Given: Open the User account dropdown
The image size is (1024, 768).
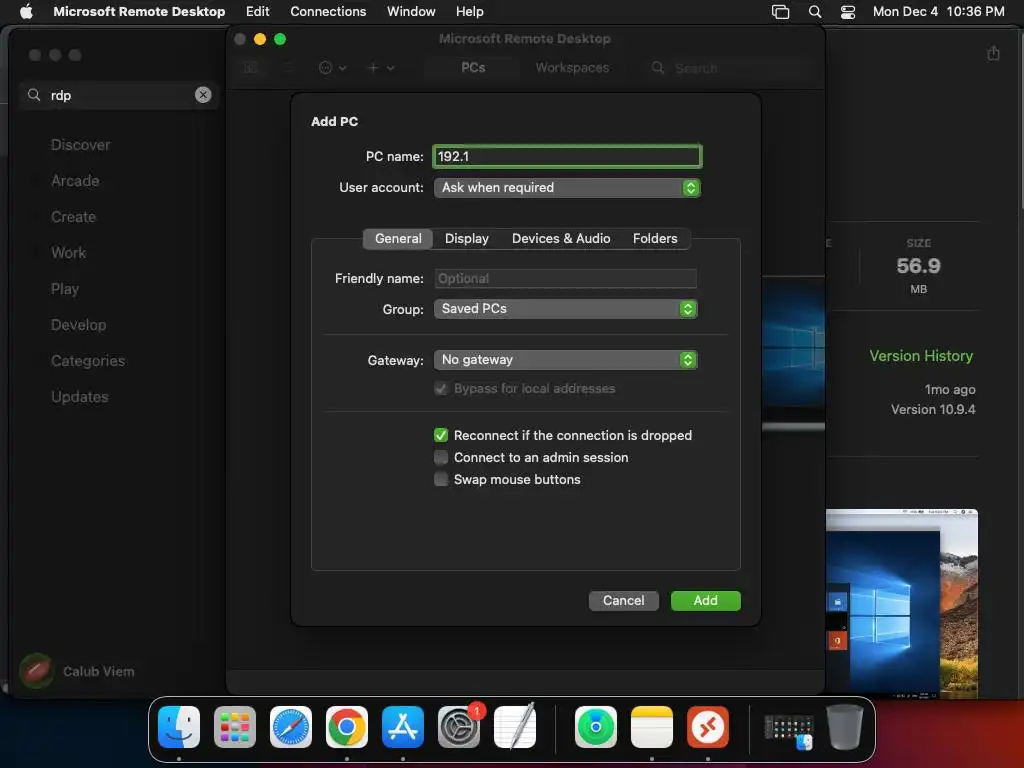Looking at the screenshot, I should click(x=567, y=187).
